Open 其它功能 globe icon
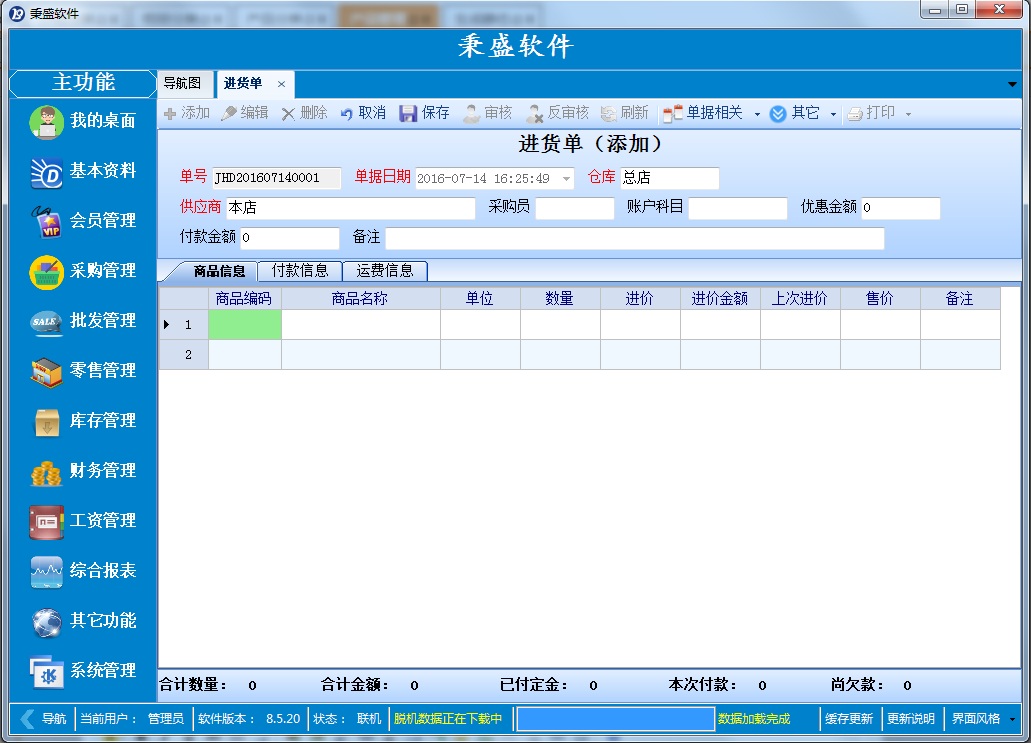 point(47,621)
